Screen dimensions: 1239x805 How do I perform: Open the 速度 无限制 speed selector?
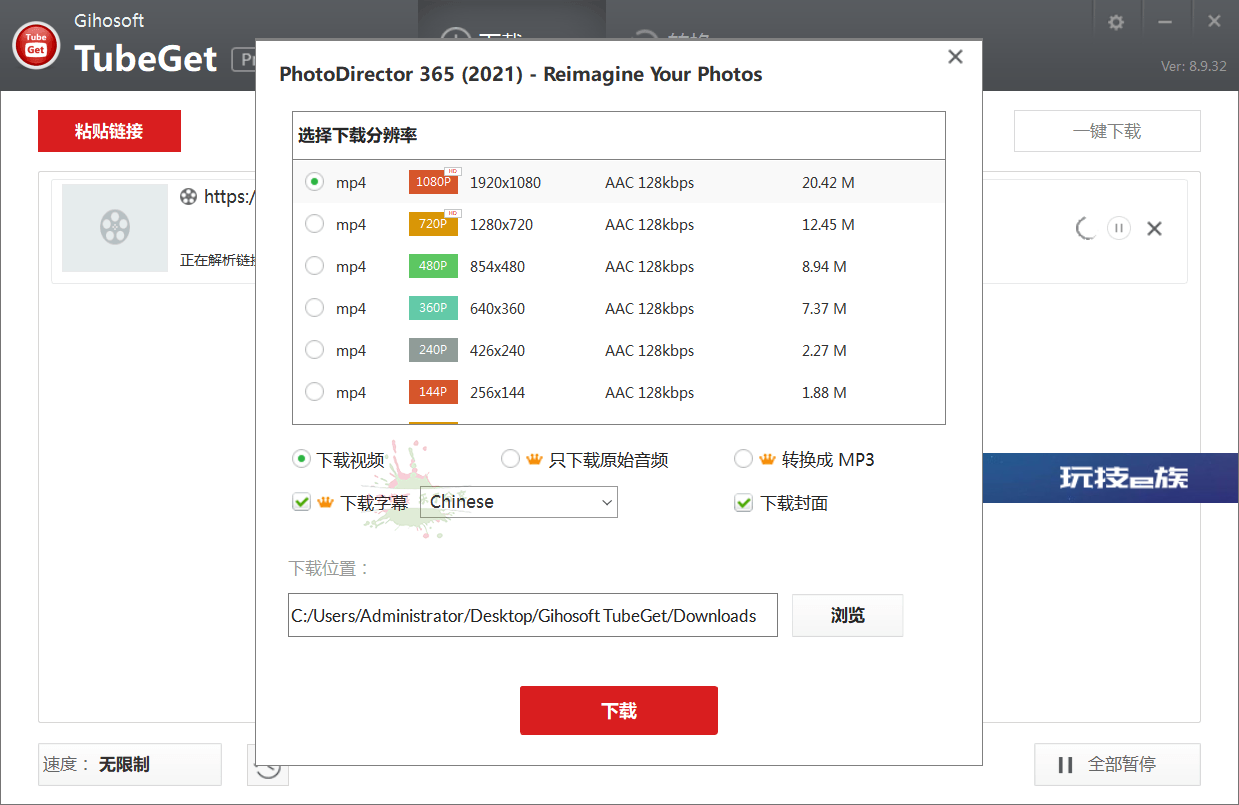(x=130, y=765)
